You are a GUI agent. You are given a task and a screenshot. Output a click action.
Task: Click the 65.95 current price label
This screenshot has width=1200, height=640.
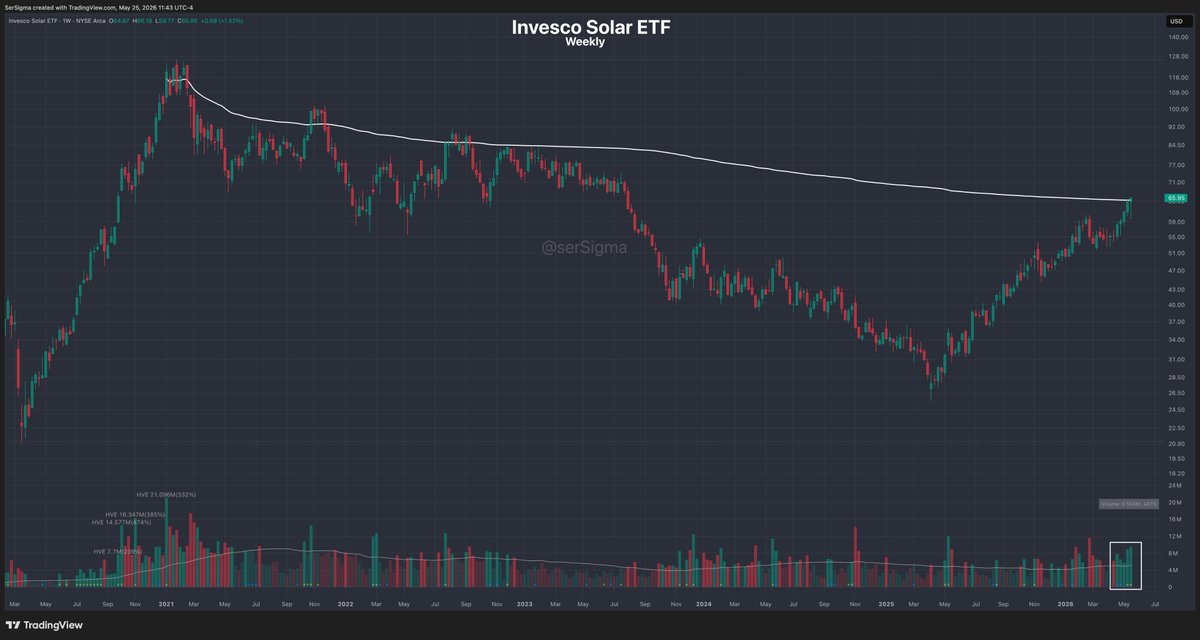(1176, 198)
